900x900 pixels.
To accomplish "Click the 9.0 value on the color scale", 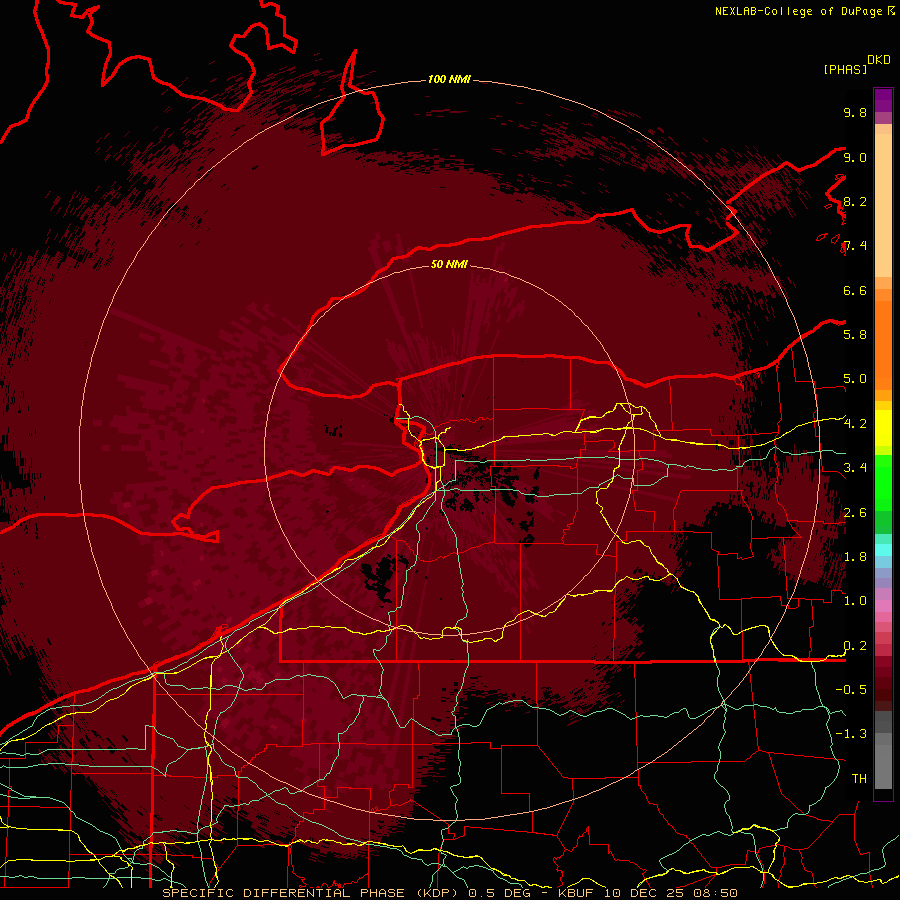I will 855,158.
